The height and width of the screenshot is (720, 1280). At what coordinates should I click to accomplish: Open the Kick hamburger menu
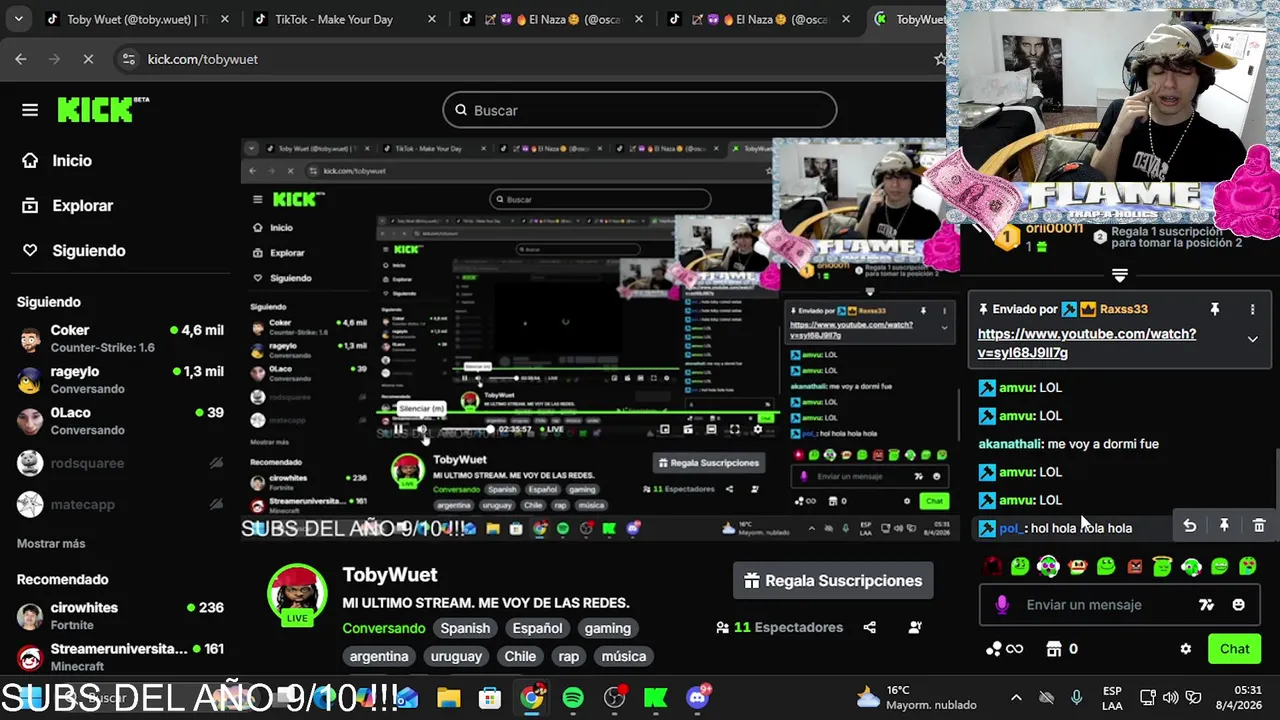point(30,110)
